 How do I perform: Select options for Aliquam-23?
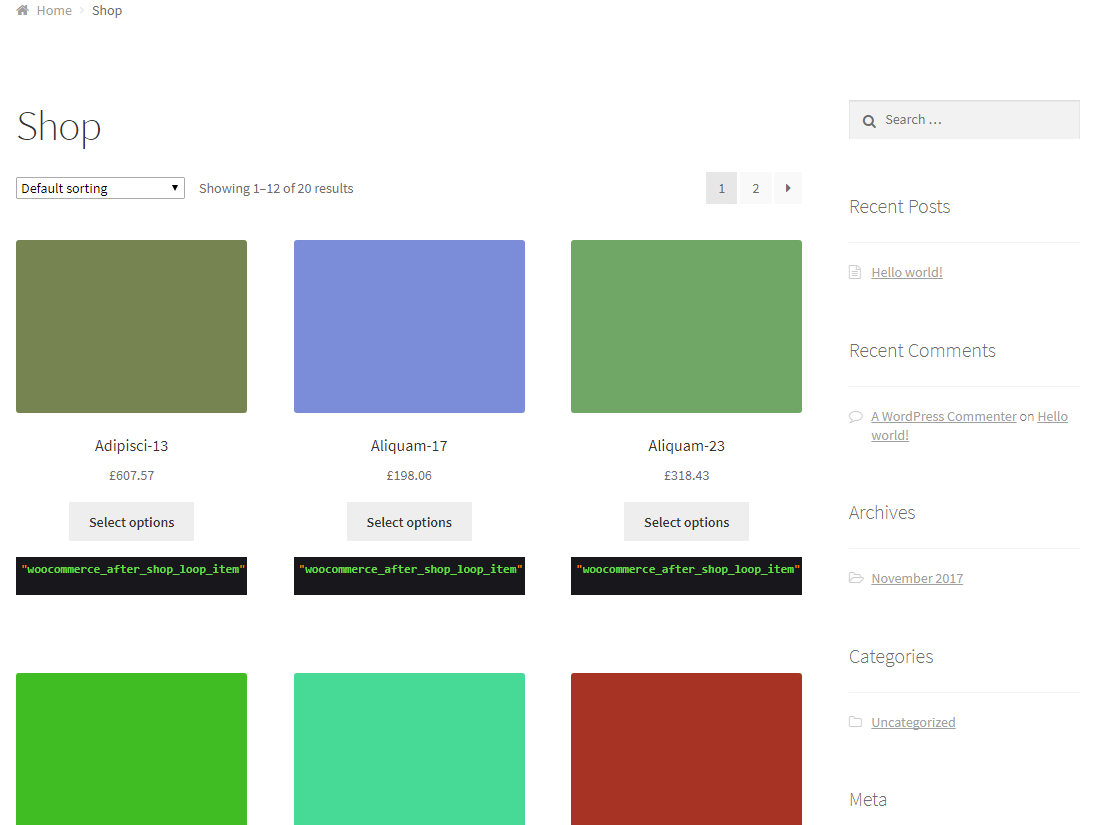[686, 522]
